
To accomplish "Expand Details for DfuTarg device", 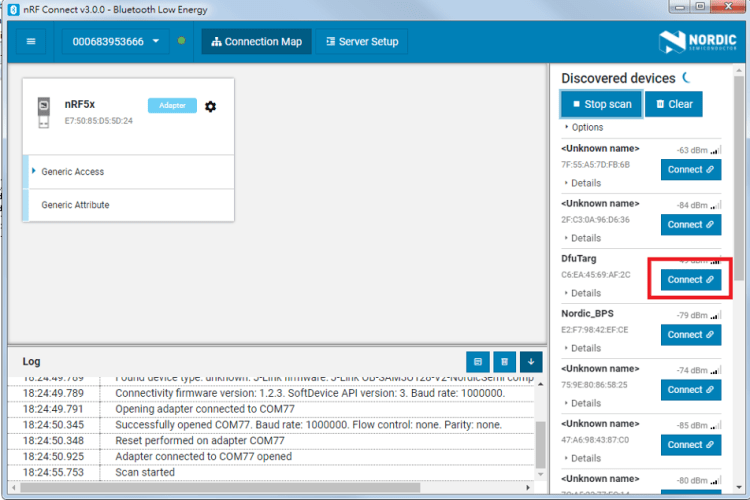I will click(583, 293).
